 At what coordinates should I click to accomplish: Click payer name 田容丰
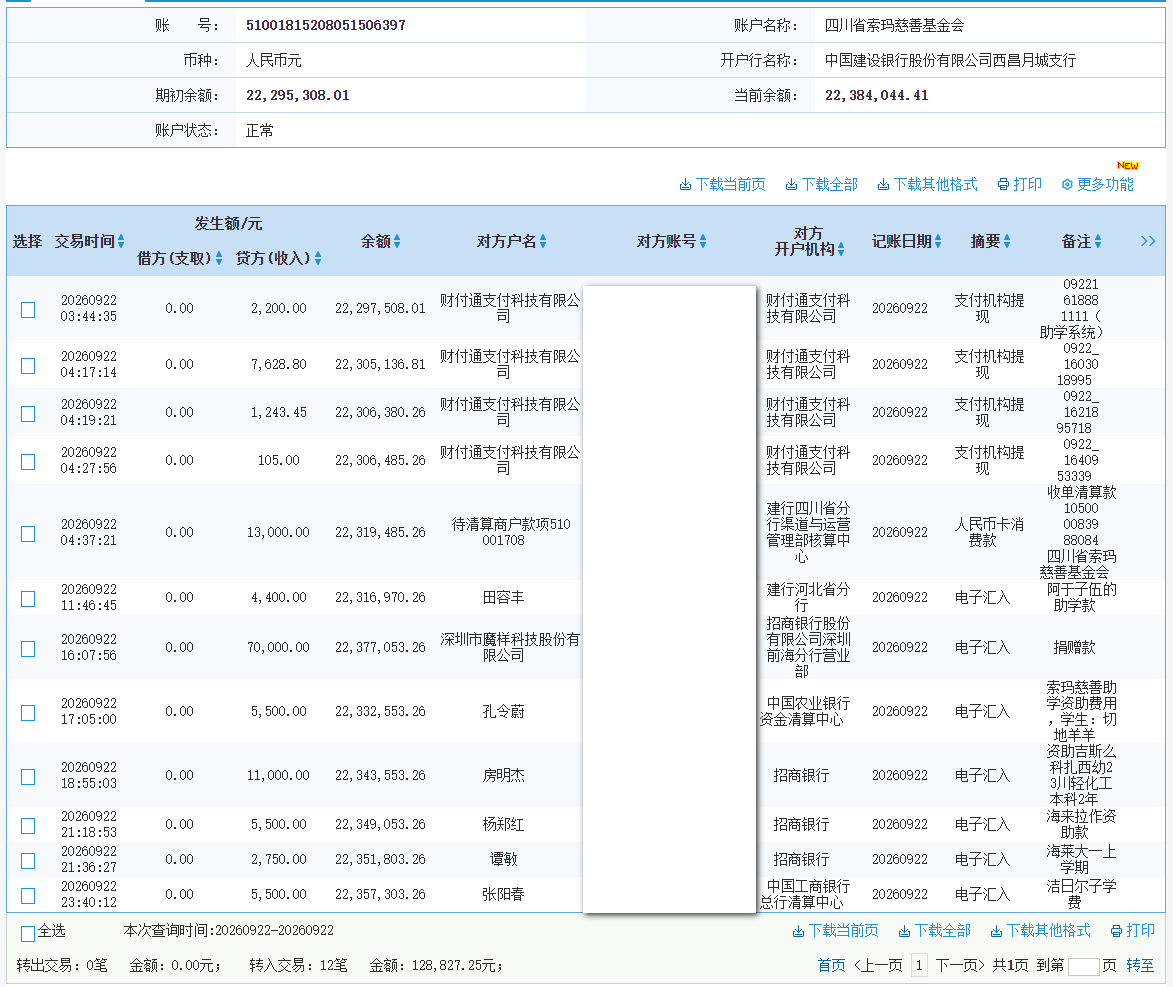click(x=503, y=597)
